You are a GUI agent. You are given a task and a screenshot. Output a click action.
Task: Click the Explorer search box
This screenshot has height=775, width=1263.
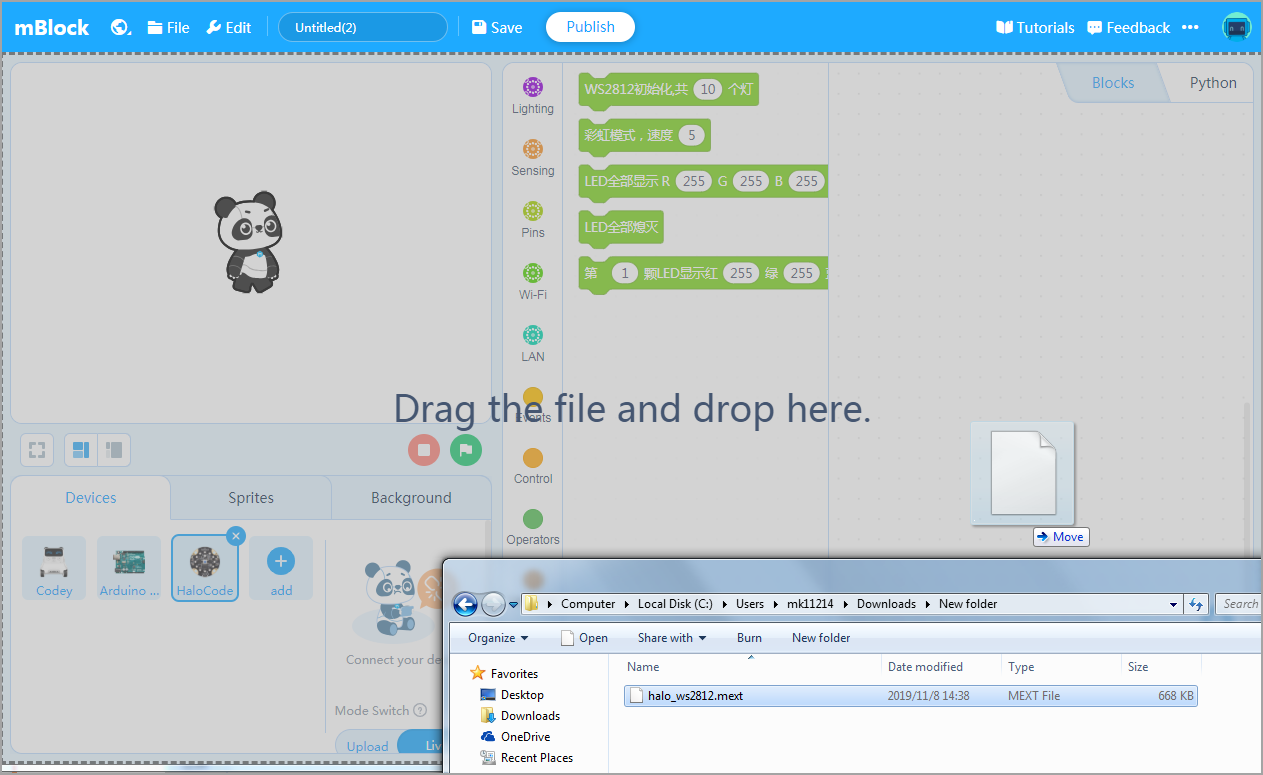pos(1239,604)
